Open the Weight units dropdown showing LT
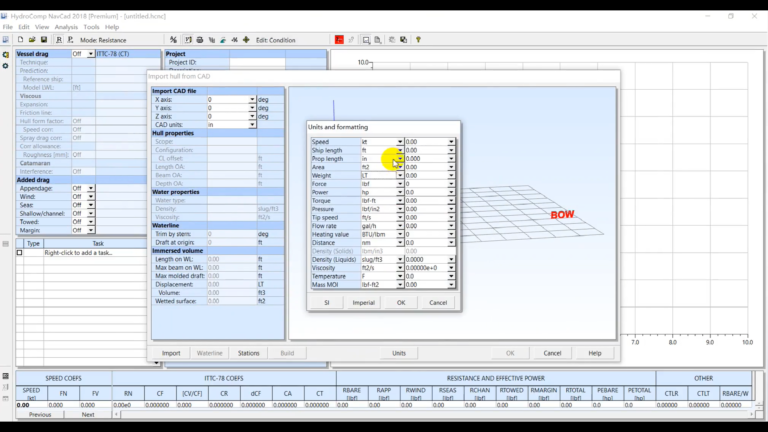The height and width of the screenshot is (432, 768). click(x=400, y=175)
